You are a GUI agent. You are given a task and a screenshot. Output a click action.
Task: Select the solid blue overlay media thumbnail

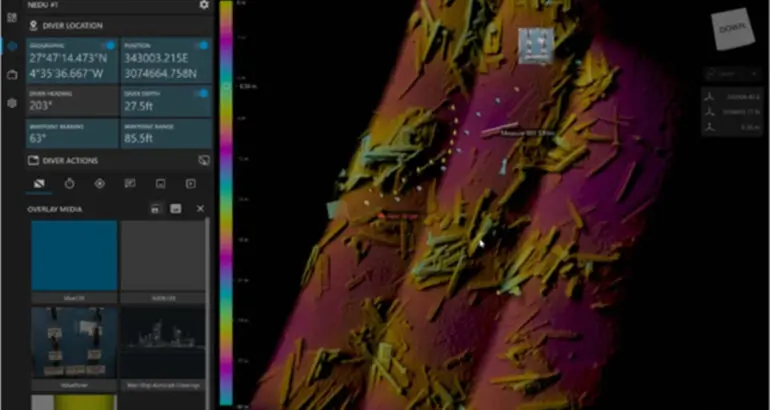tap(74, 257)
